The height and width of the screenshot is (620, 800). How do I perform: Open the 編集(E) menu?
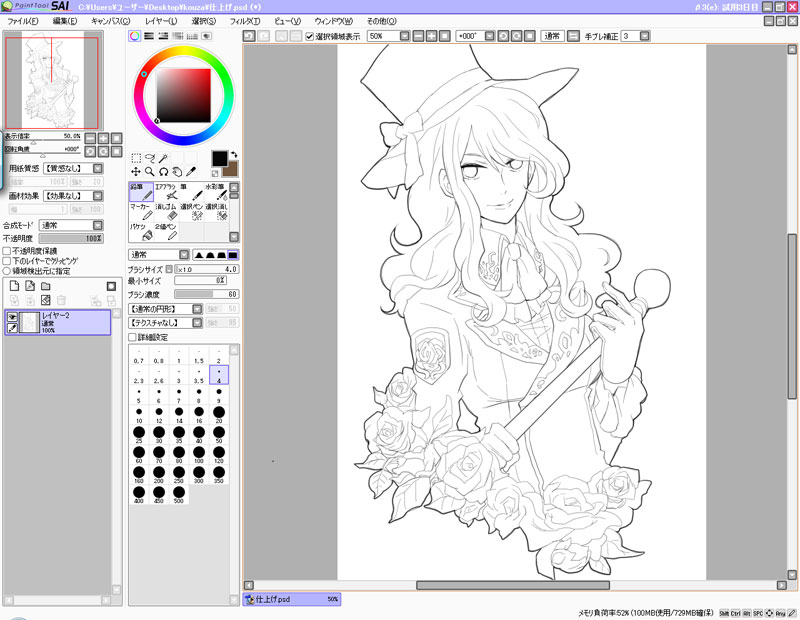coord(65,21)
